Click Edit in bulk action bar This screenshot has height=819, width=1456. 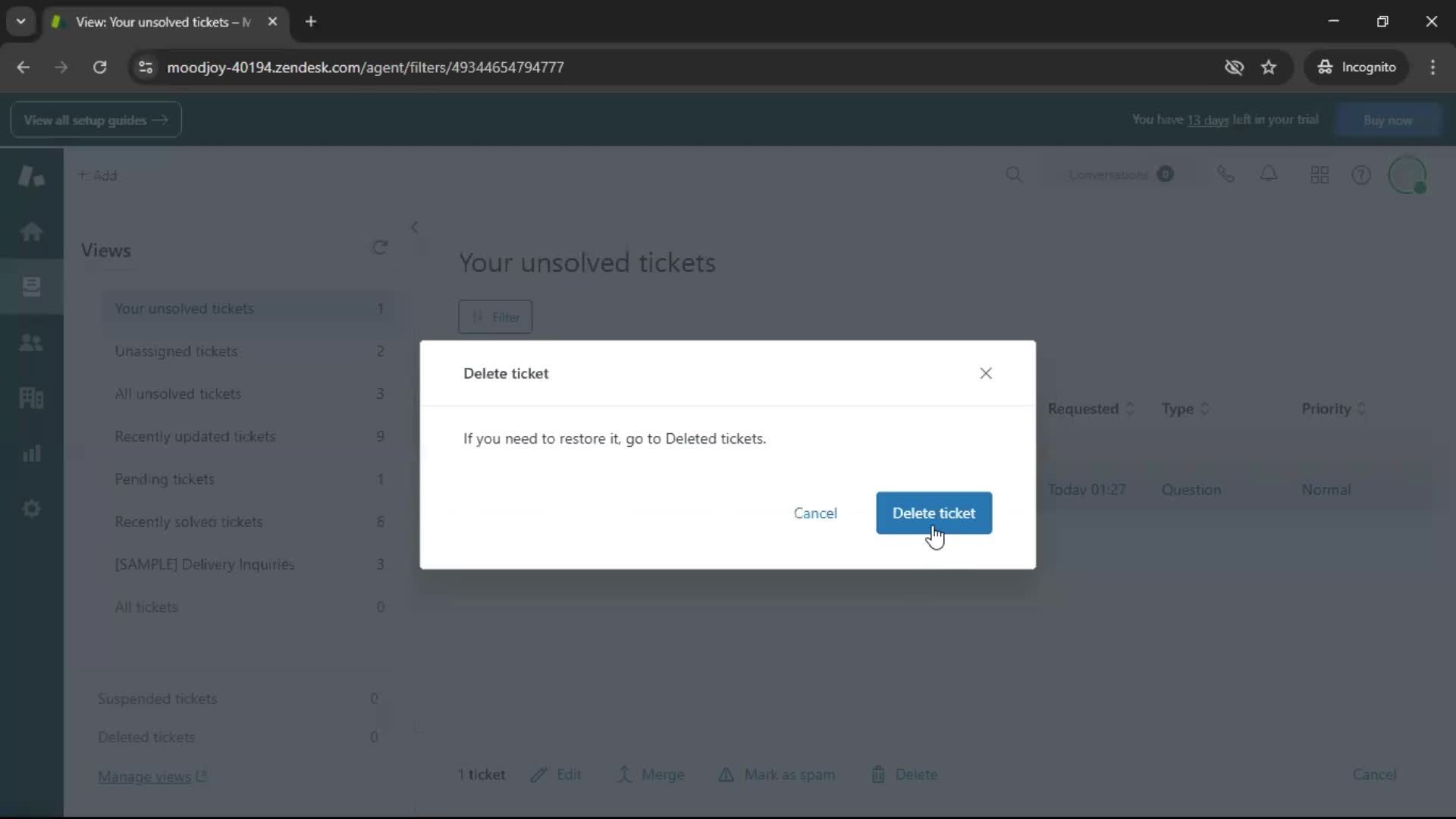point(556,775)
